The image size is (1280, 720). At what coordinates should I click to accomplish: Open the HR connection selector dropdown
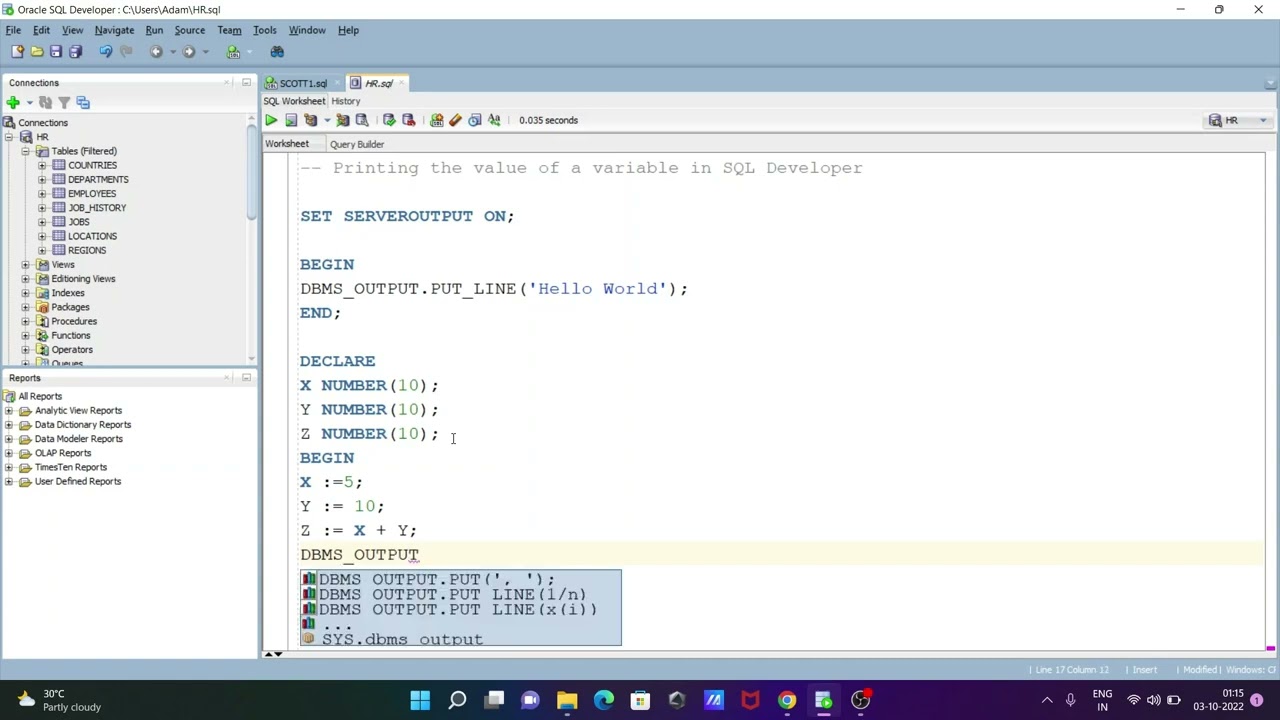pos(1263,120)
